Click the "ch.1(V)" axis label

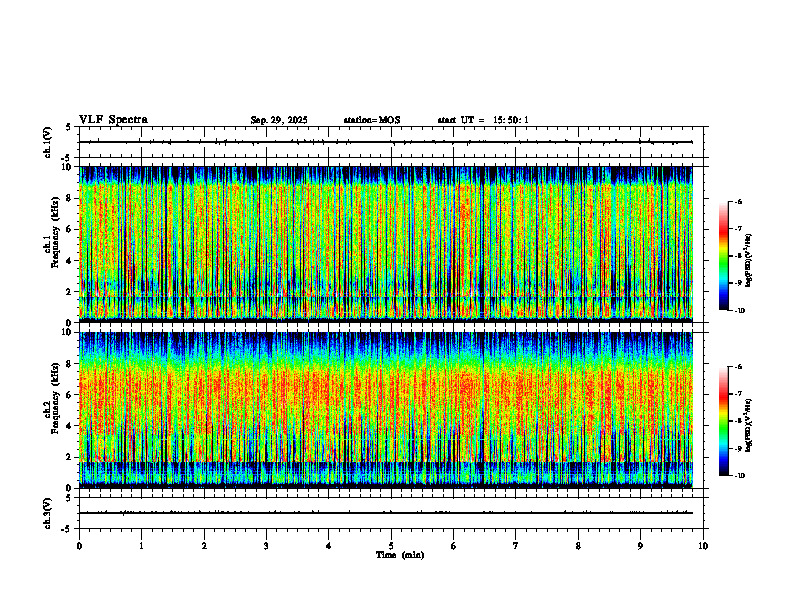click(47, 142)
